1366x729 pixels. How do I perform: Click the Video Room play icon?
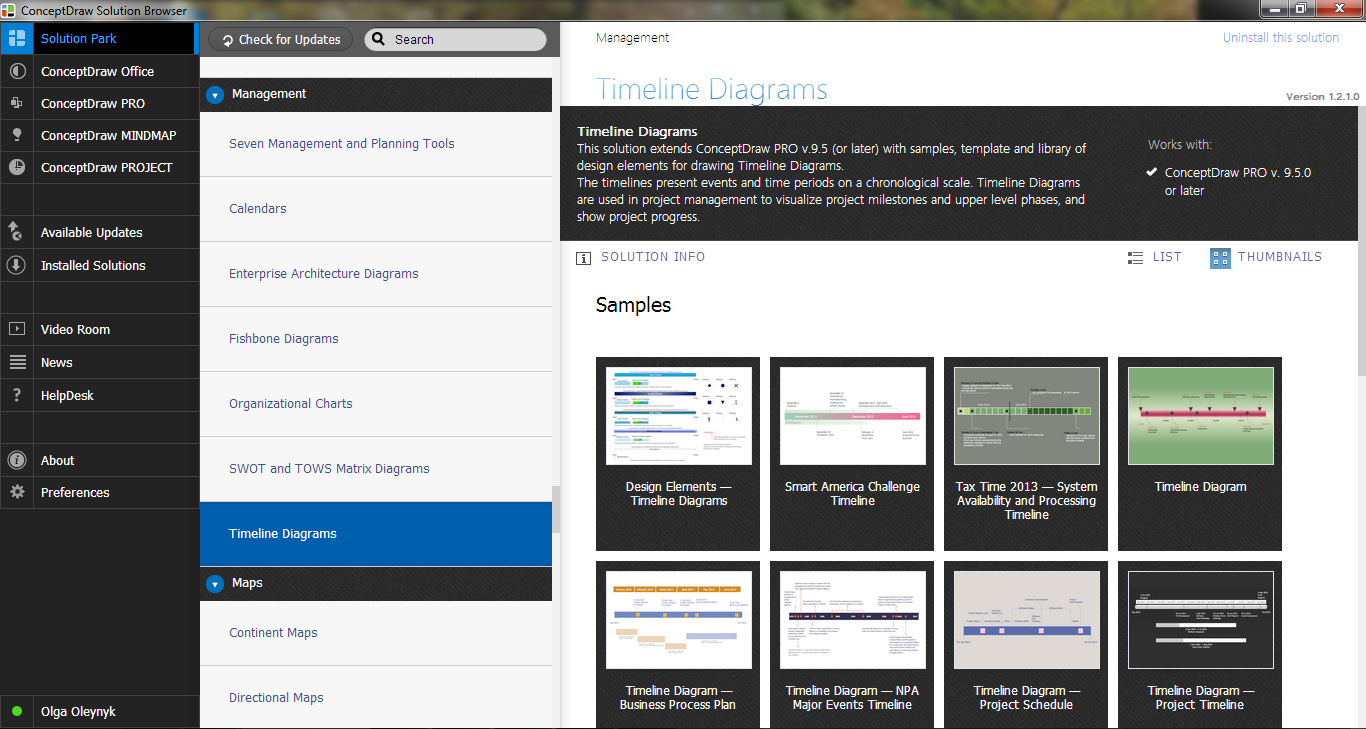point(16,329)
